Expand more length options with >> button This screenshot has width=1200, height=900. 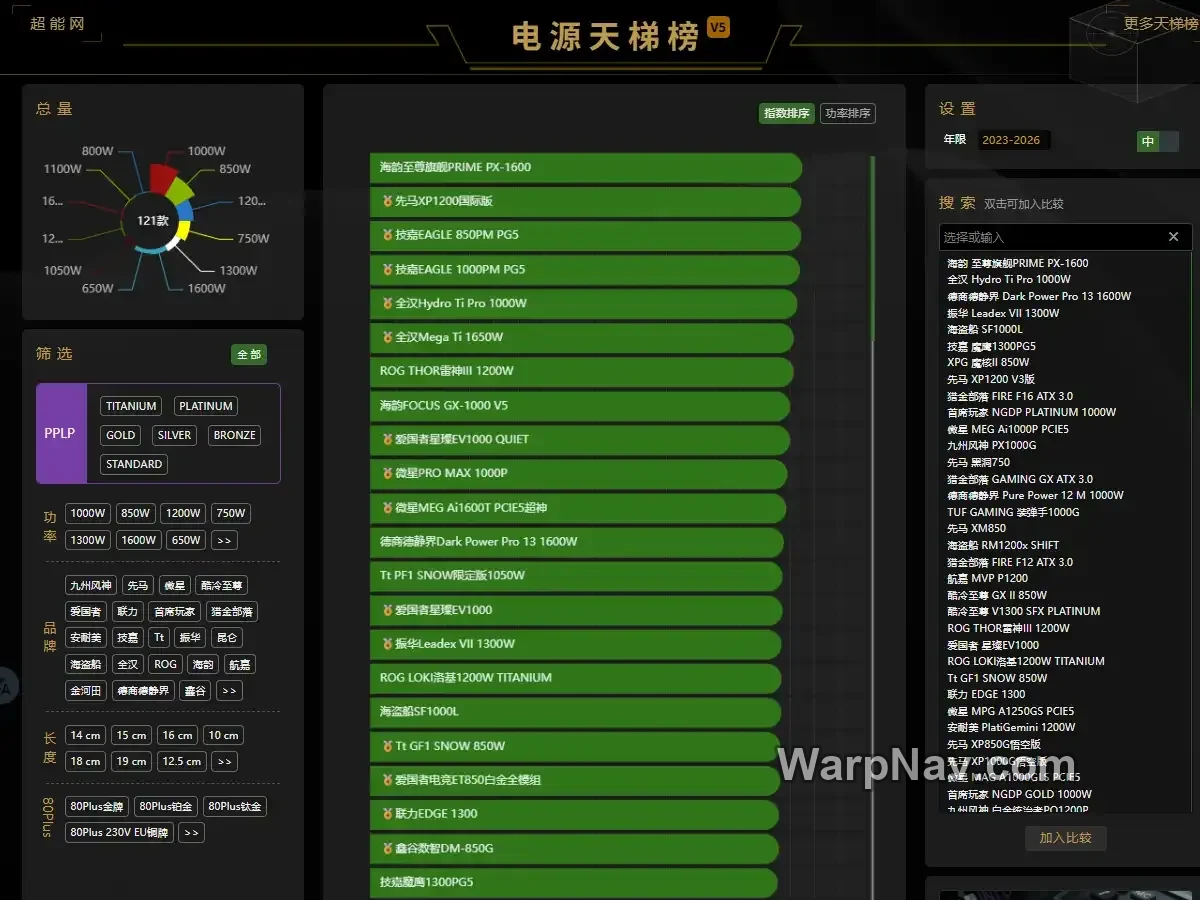pyautogui.click(x=224, y=762)
